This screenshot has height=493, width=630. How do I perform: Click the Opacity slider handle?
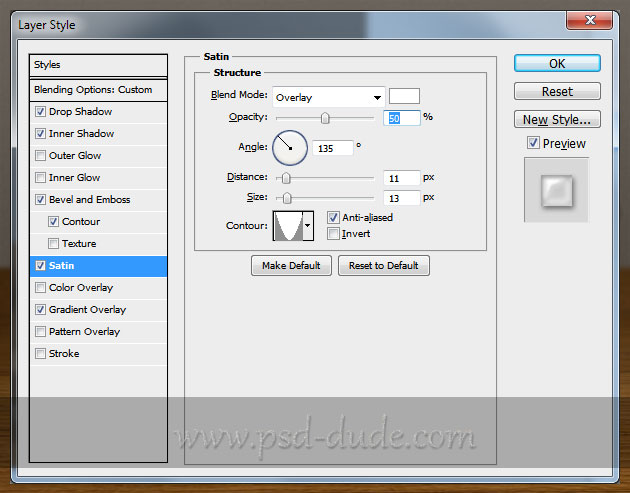[325, 118]
